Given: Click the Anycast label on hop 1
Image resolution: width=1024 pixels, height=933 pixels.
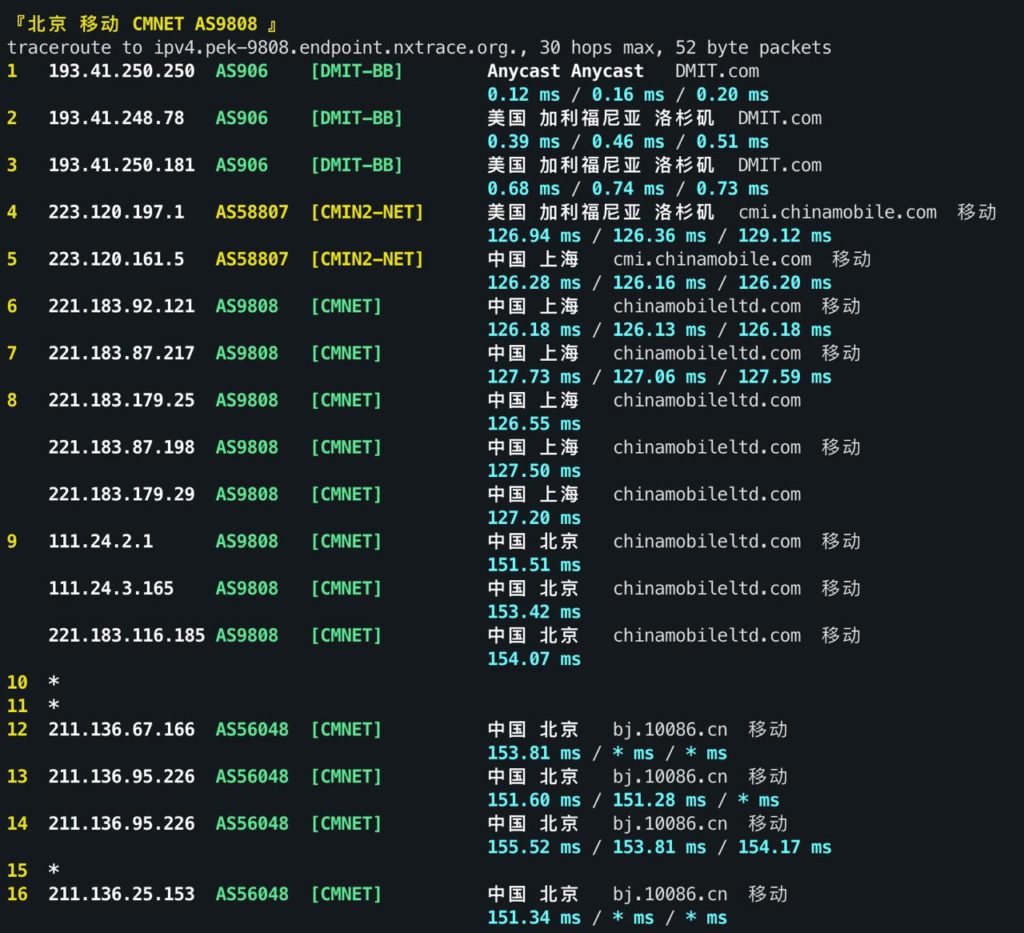Looking at the screenshot, I should pos(521,71).
